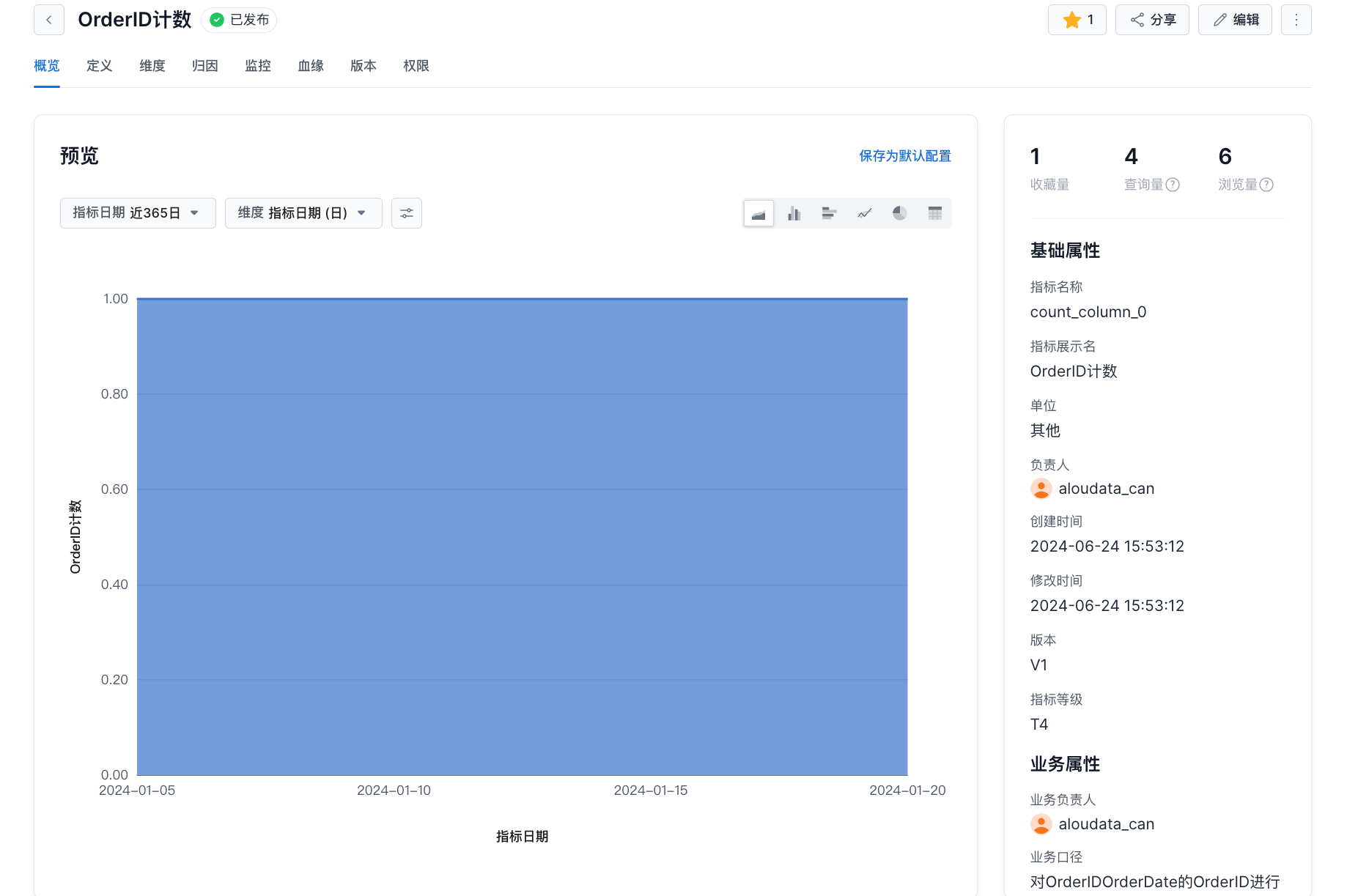1347x896 pixels.
Task: Show data as table view
Action: 934,213
